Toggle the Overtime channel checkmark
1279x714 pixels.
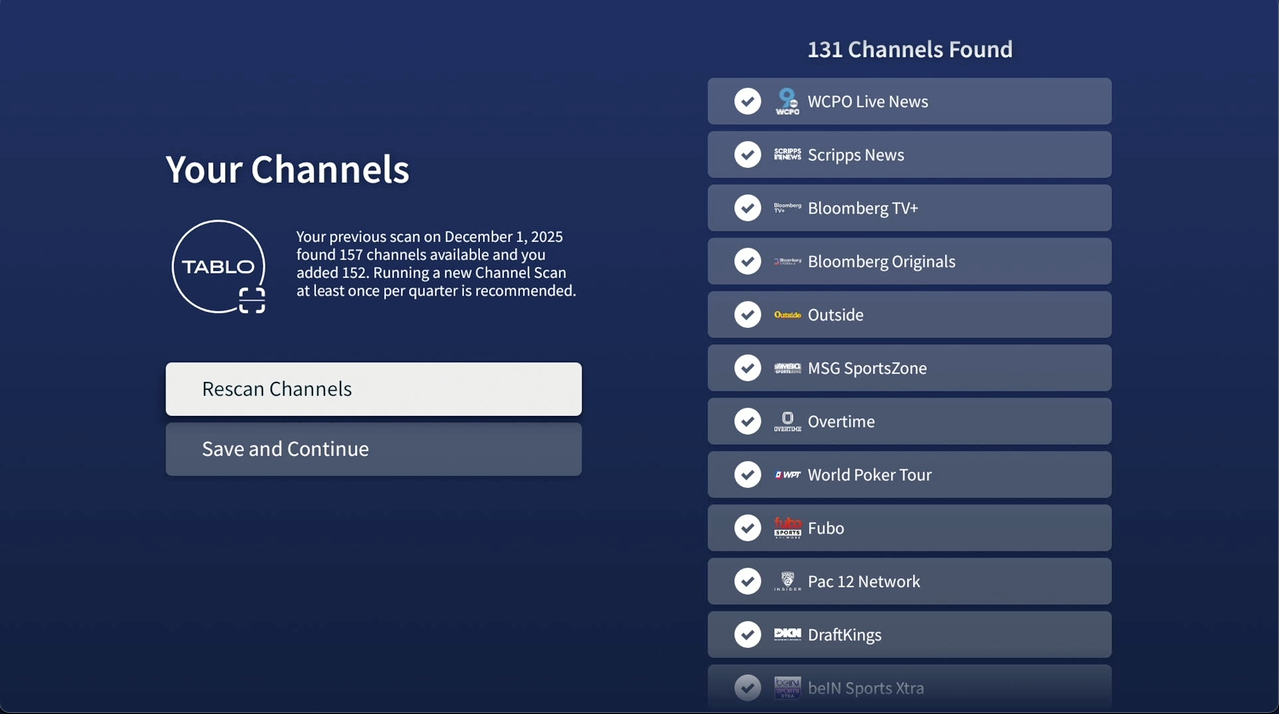click(747, 421)
